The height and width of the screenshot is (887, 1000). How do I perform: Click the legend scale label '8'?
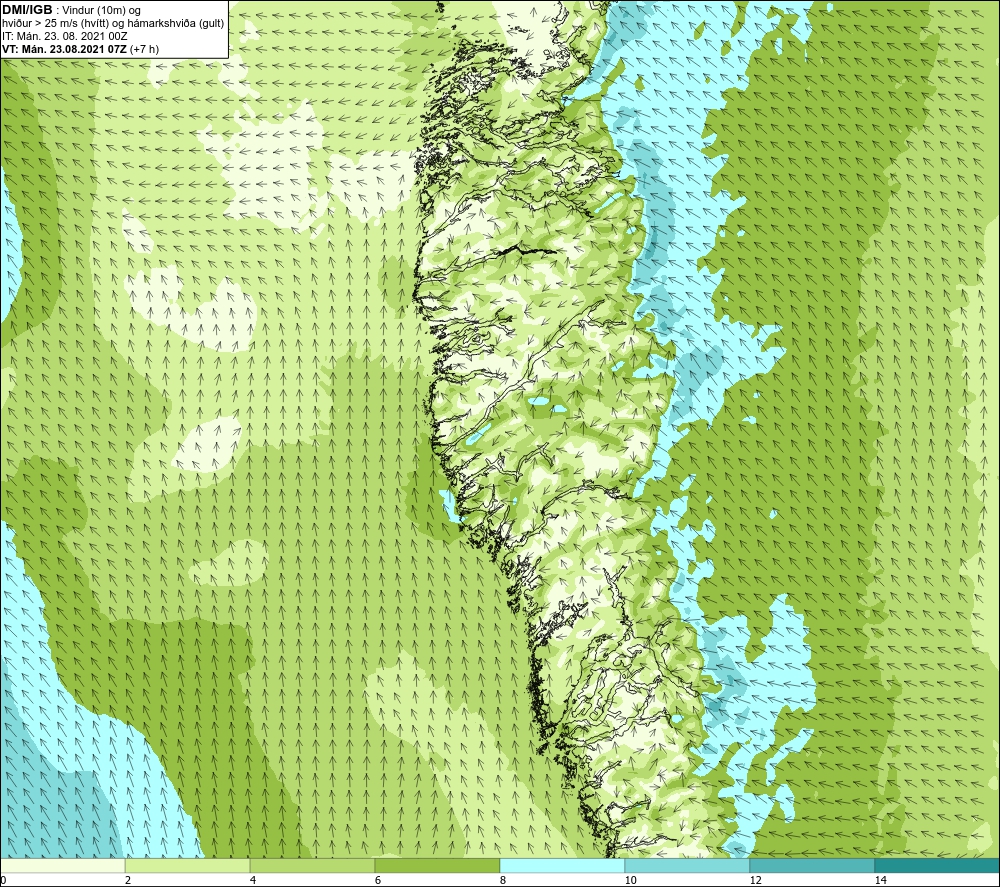(503, 881)
